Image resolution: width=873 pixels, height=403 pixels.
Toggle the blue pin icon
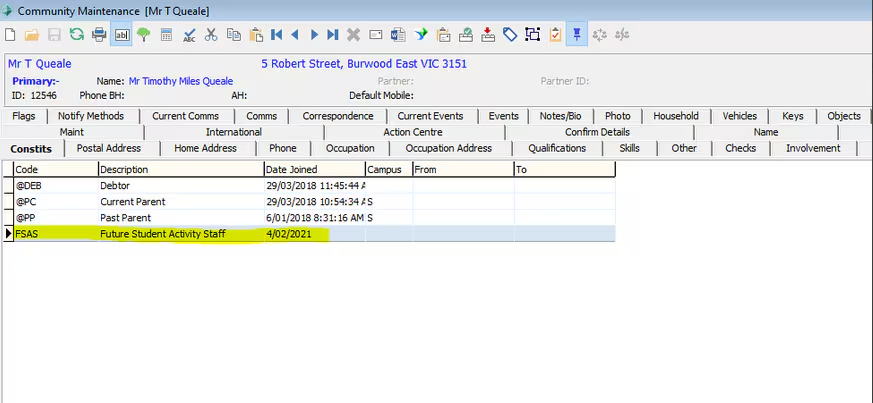577,35
